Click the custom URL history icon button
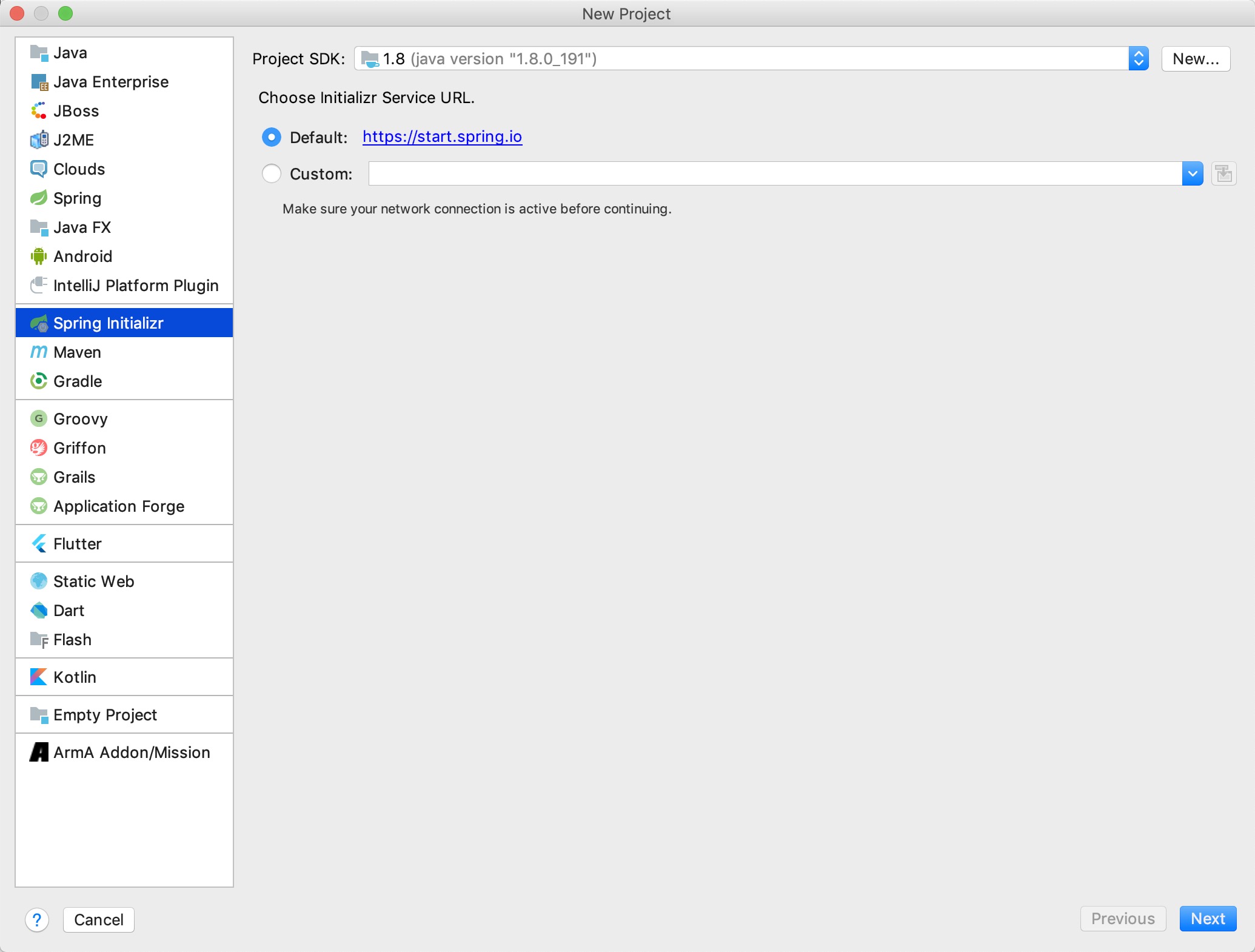1255x952 pixels. [x=1223, y=174]
